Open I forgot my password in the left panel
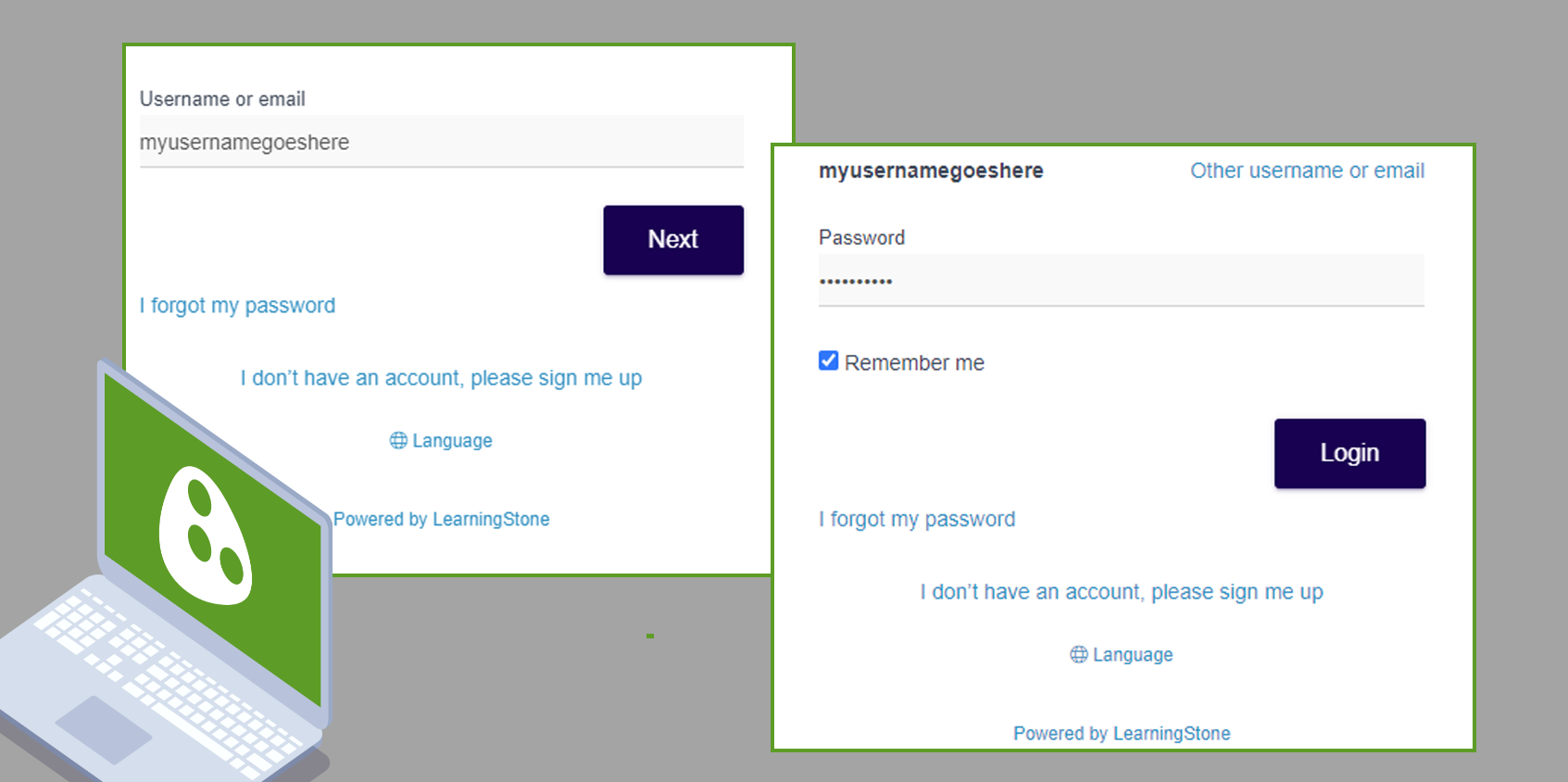 pos(237,306)
